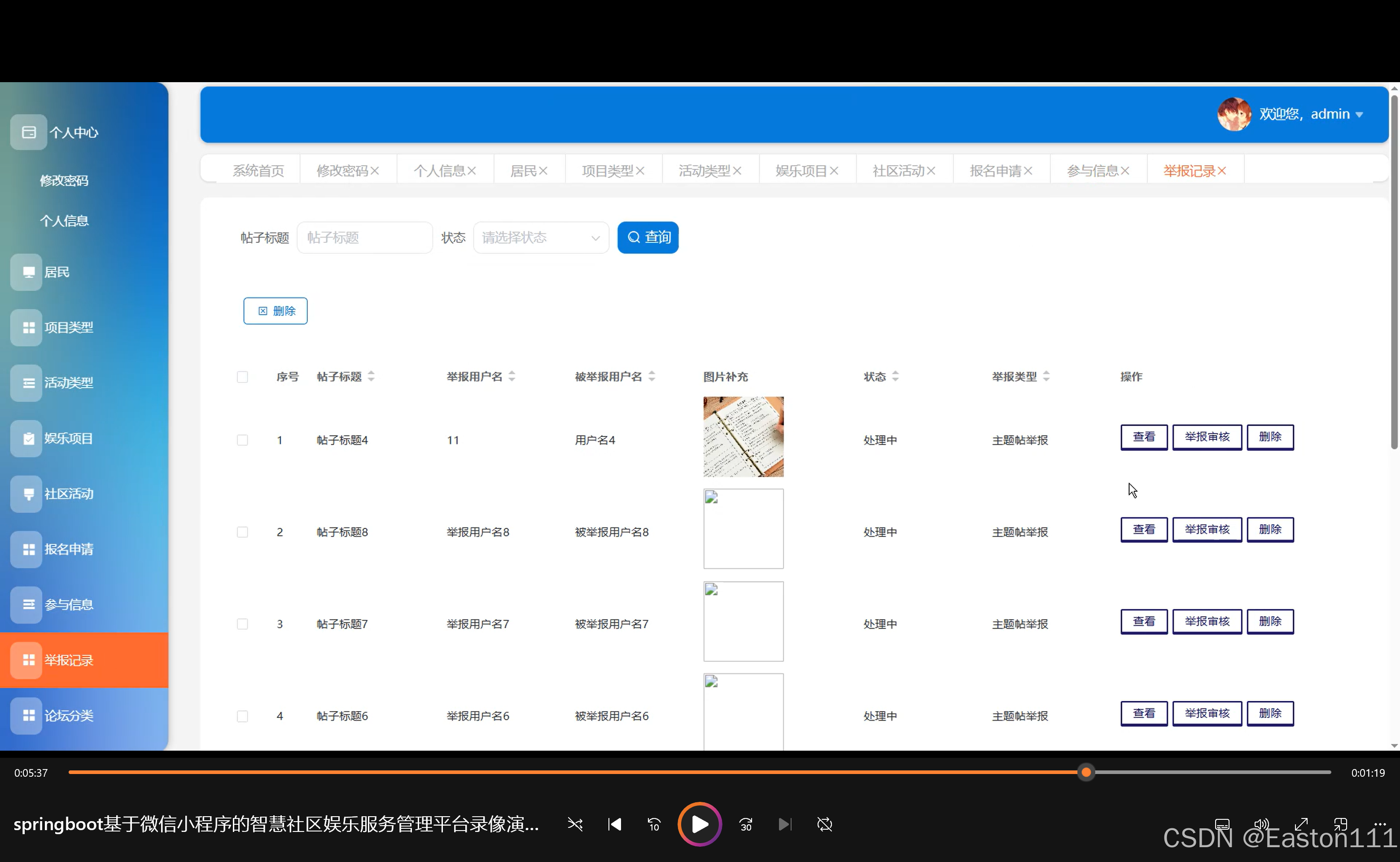Sort by 被举报用户名 column
Screen dimensions: 1400x862
pyautogui.click(x=651, y=376)
